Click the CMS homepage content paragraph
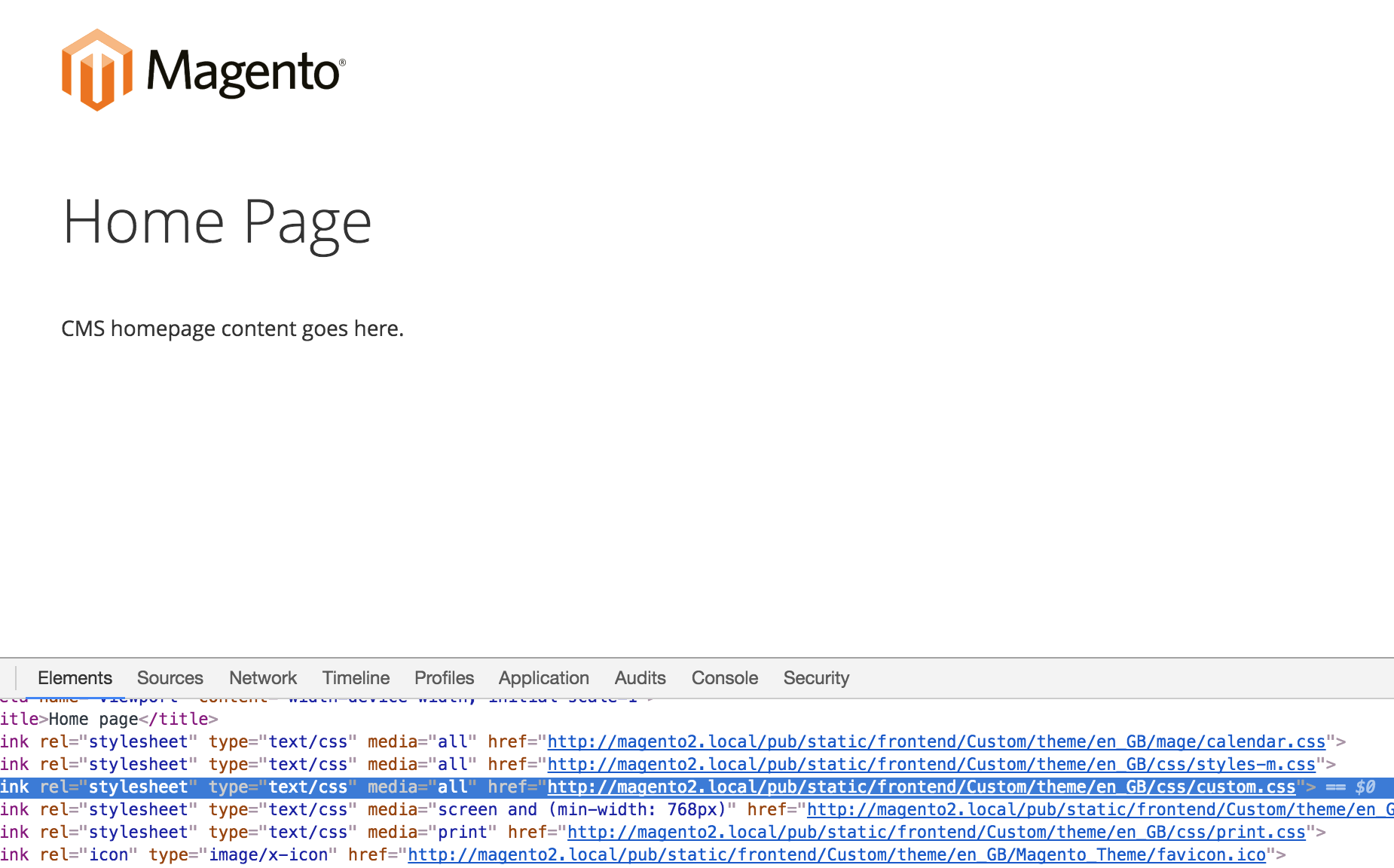 pos(232,329)
